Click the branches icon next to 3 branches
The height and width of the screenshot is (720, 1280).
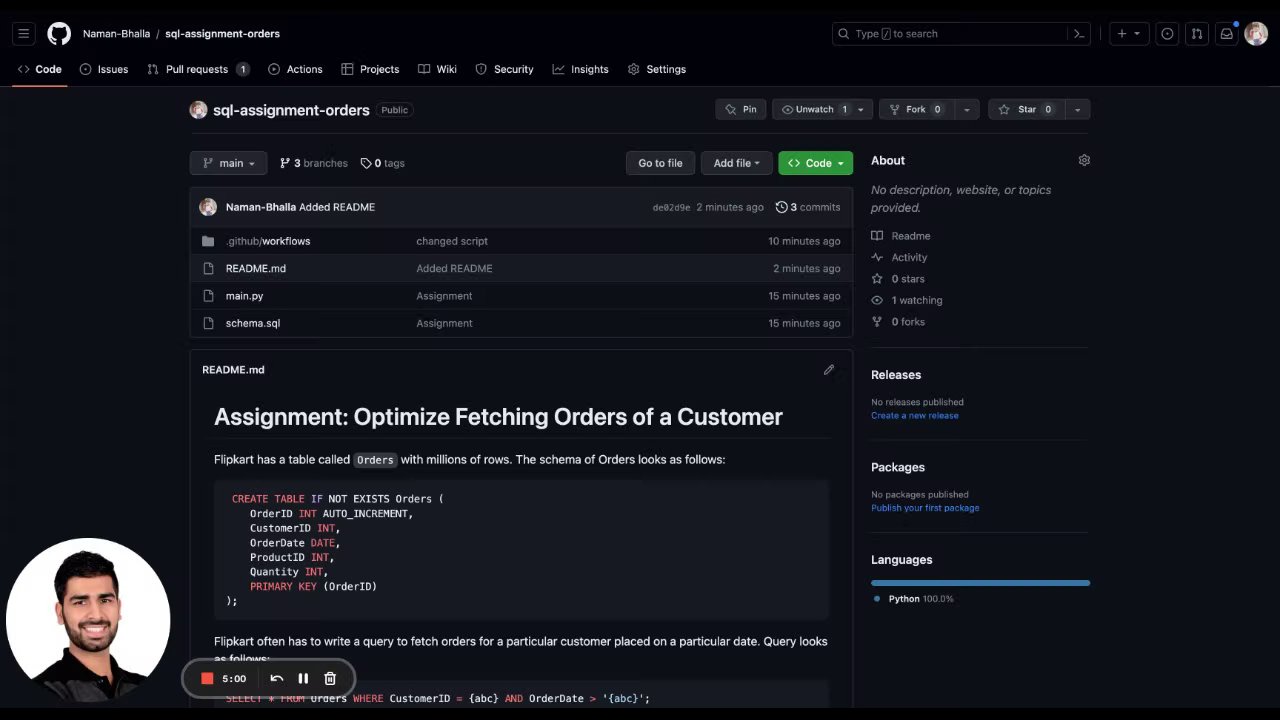(285, 163)
